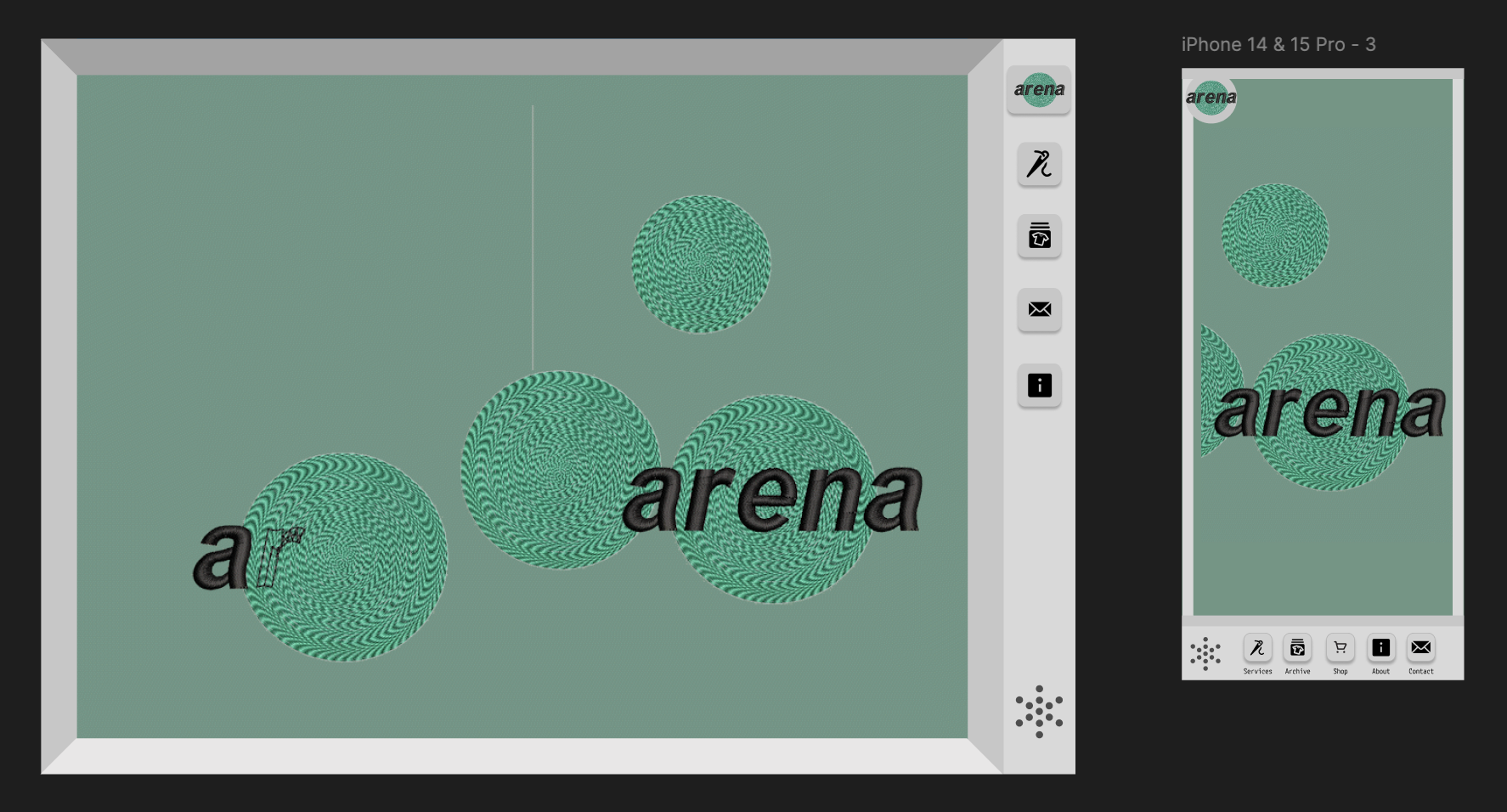Tap the About info icon in mobile nav
Image resolution: width=1507 pixels, height=812 pixels.
[x=1380, y=648]
